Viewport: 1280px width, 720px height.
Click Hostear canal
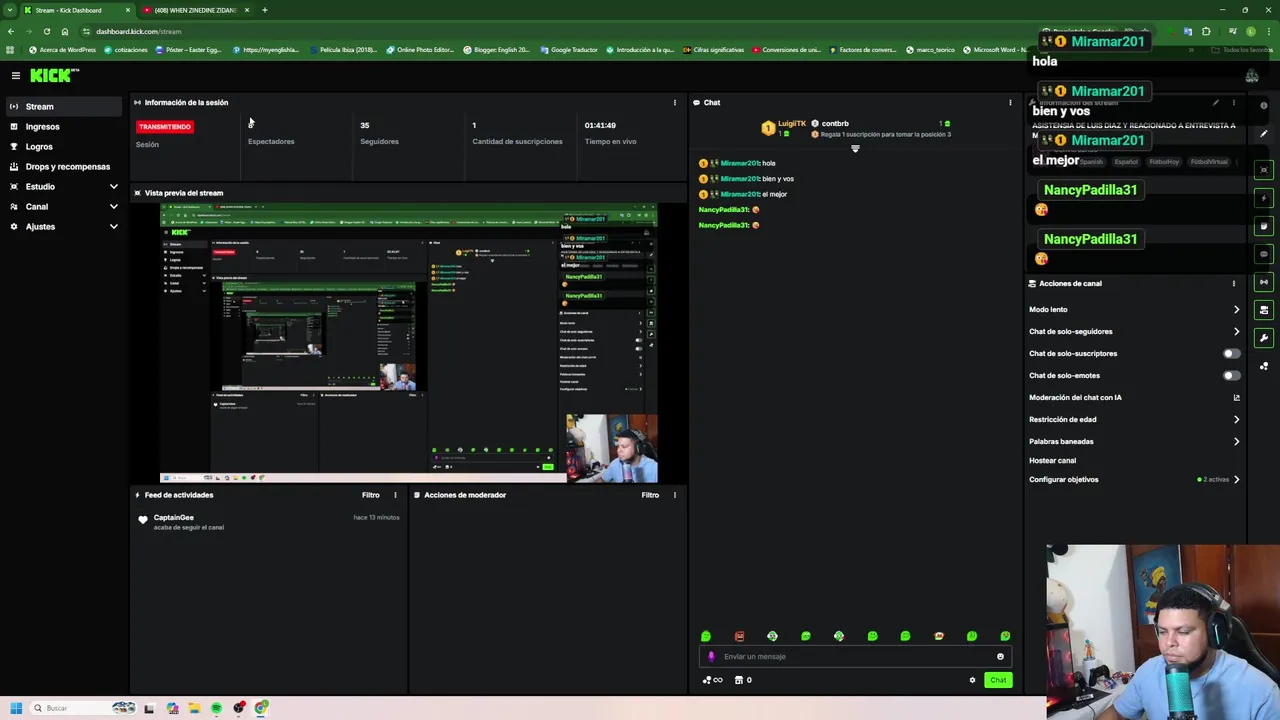[1052, 461]
